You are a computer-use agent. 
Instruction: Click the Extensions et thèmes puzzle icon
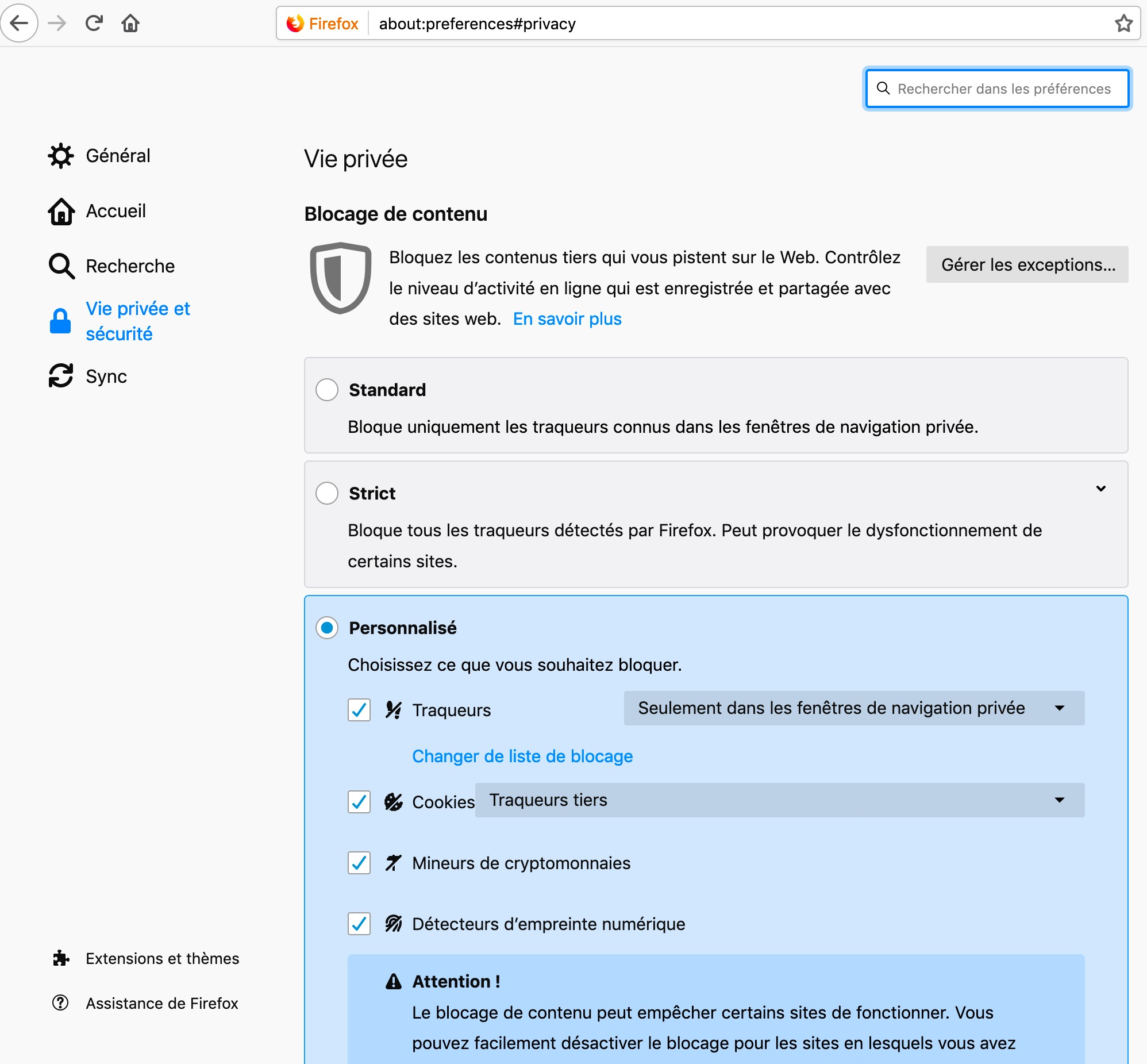61,958
